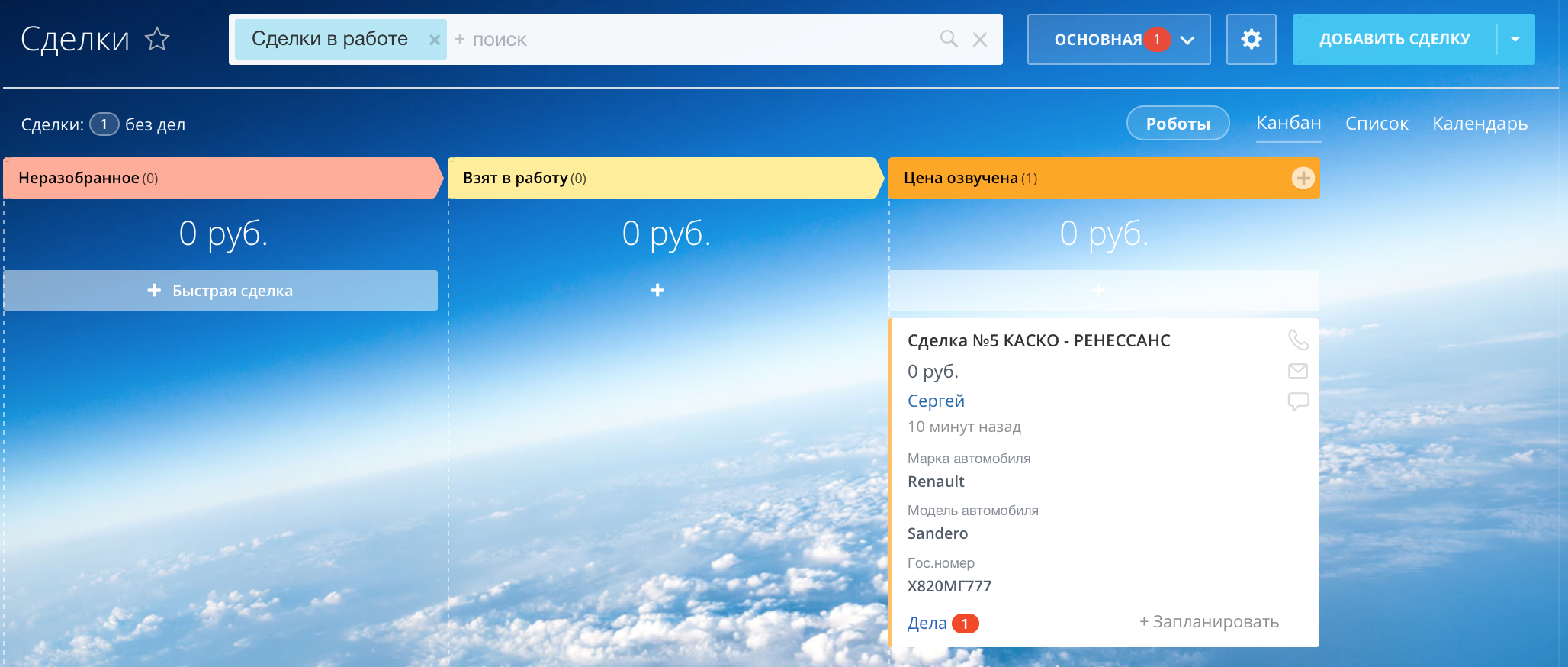Switch to the Список view

[x=1377, y=124]
